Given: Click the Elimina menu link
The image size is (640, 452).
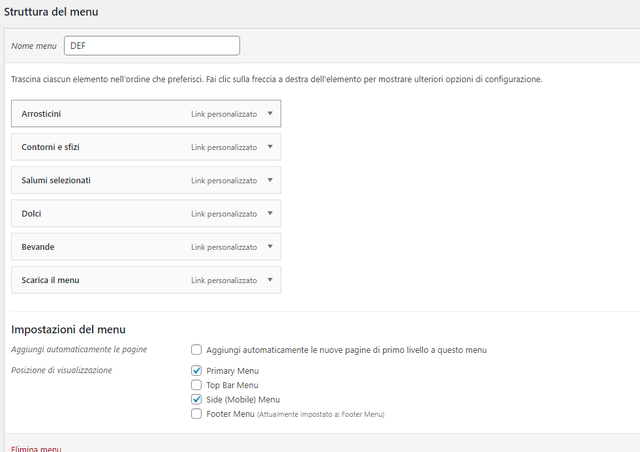Looking at the screenshot, I should pos(36,448).
